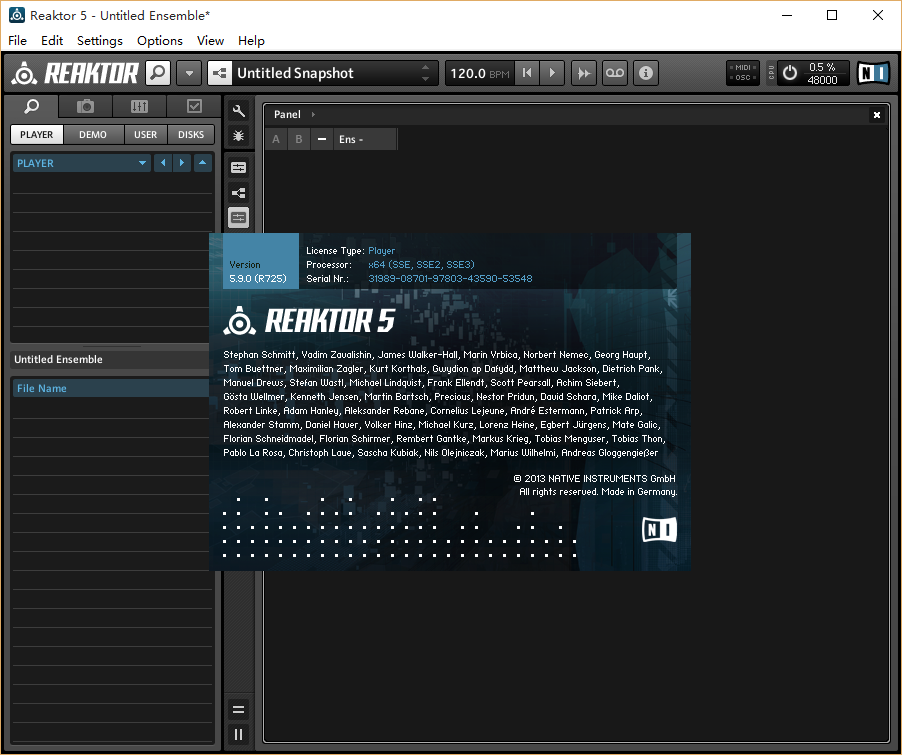Open the menu arrow next to the magnifier

[189, 73]
